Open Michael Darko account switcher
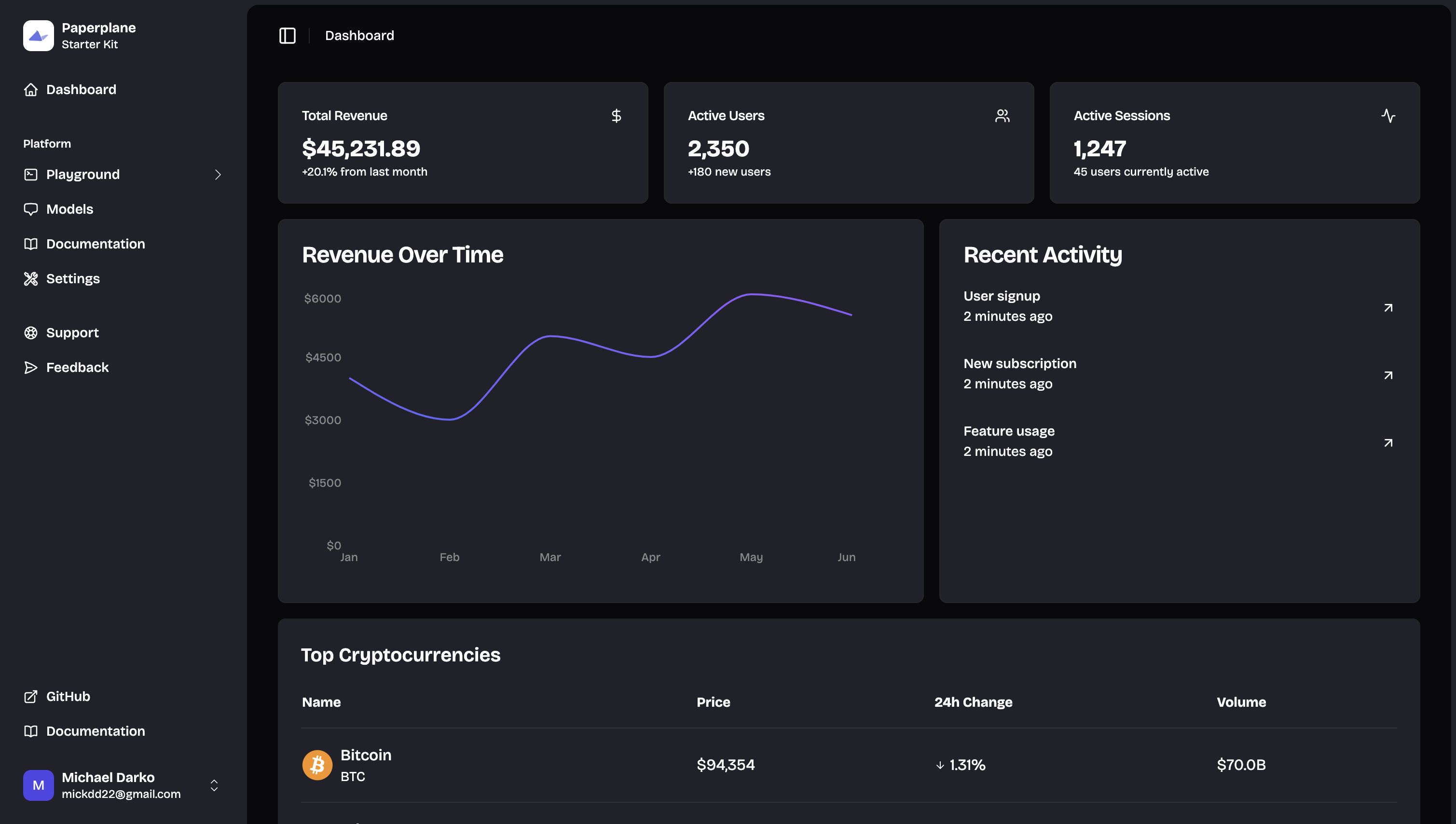The width and height of the screenshot is (1456, 824). tap(214, 785)
